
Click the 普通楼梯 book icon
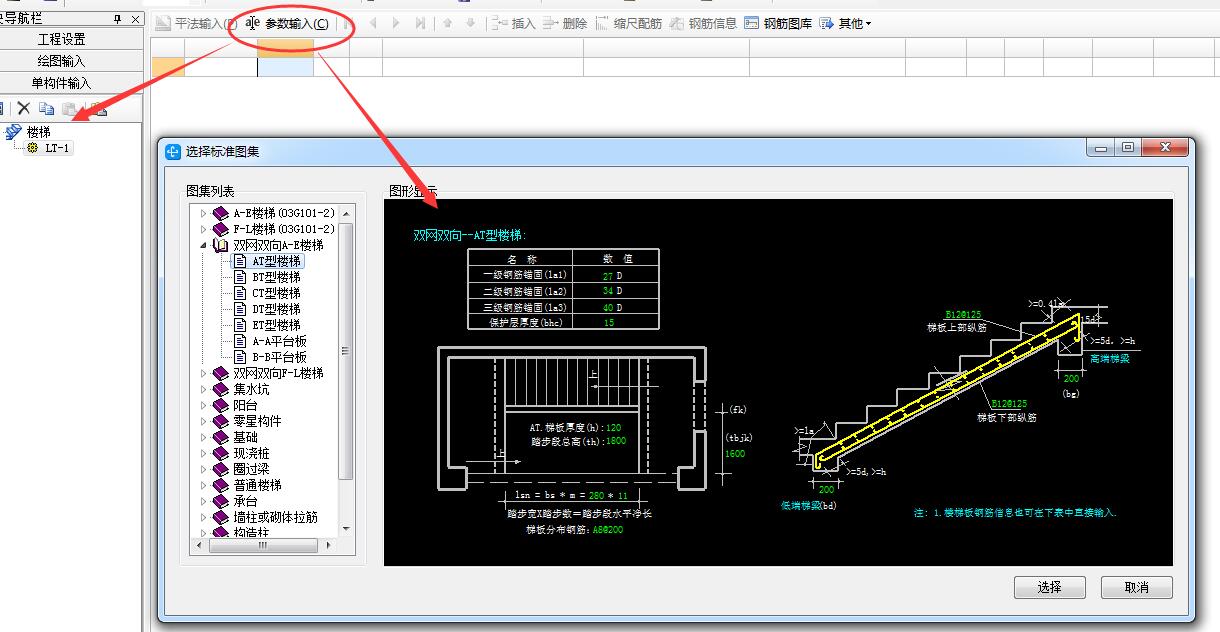(221, 485)
